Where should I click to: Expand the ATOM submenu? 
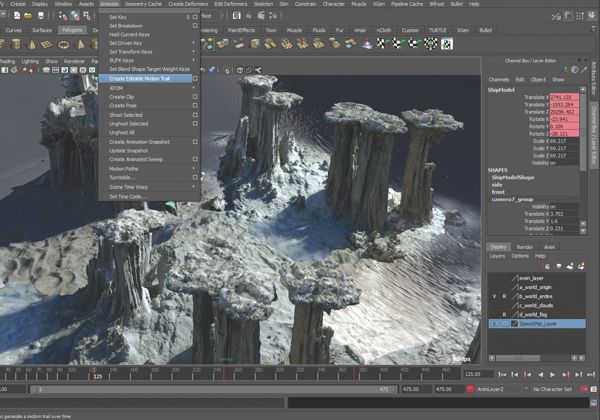pos(194,88)
